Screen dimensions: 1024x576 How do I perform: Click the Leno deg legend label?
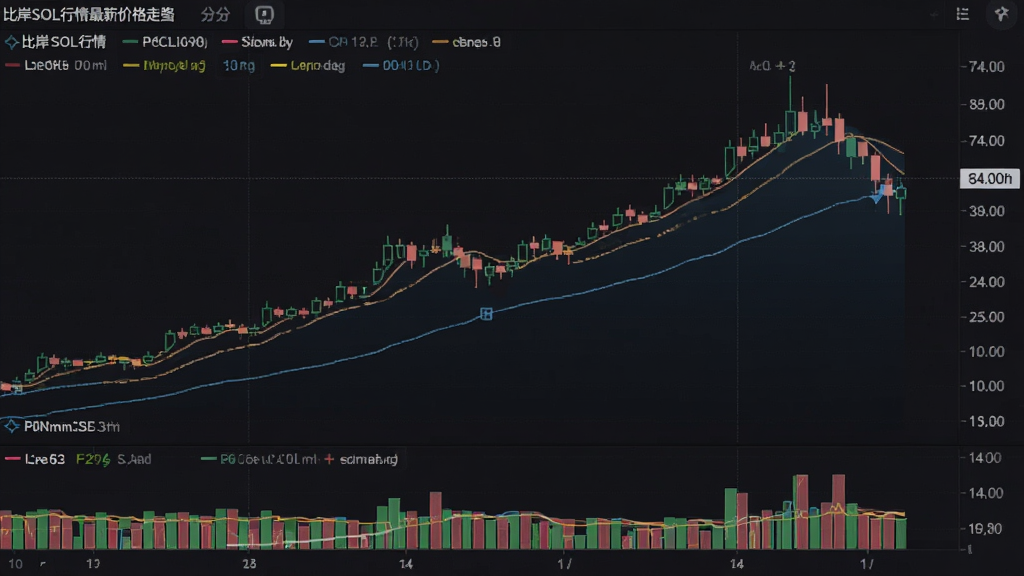click(317, 65)
